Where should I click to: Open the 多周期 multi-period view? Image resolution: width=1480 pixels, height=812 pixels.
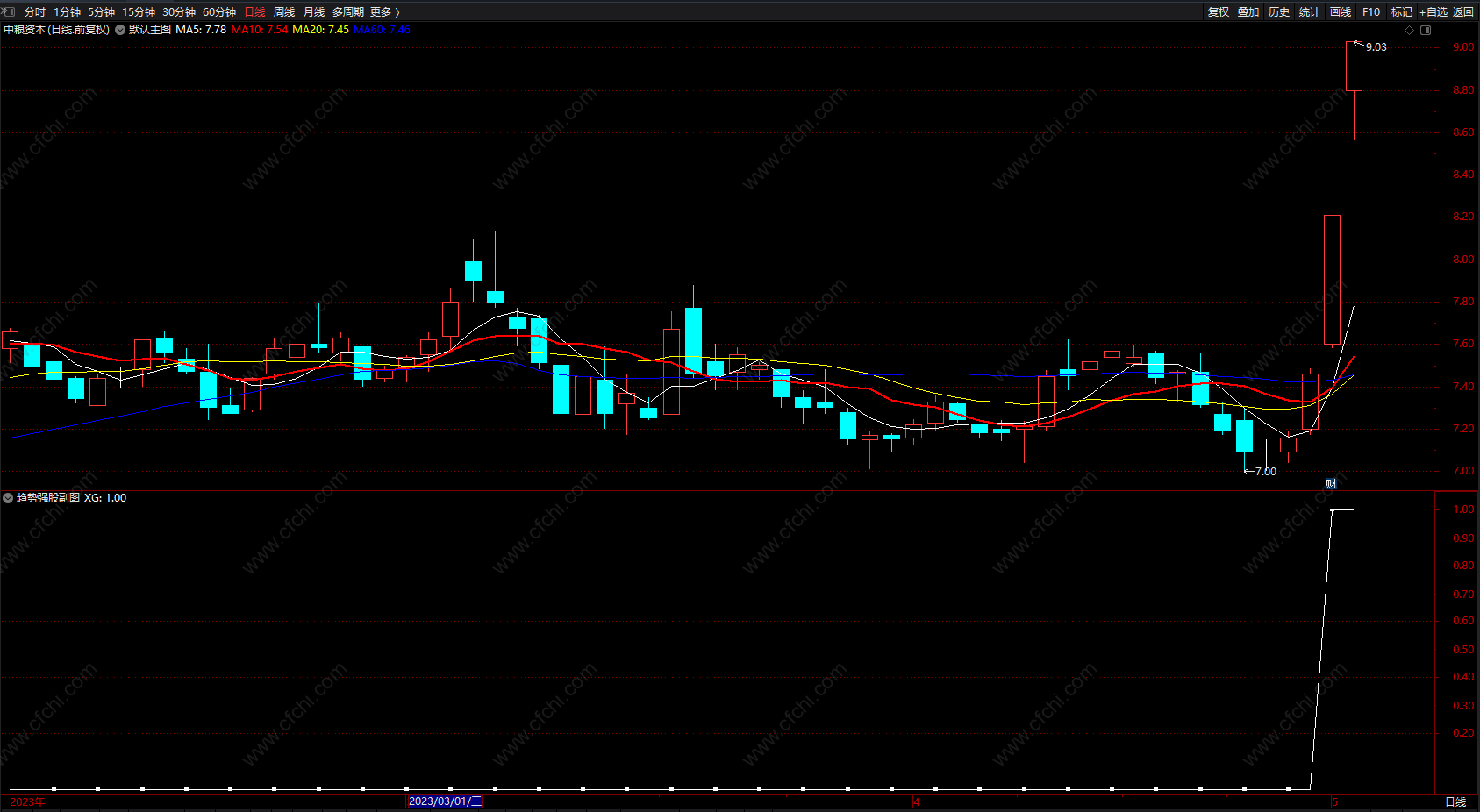(x=348, y=11)
